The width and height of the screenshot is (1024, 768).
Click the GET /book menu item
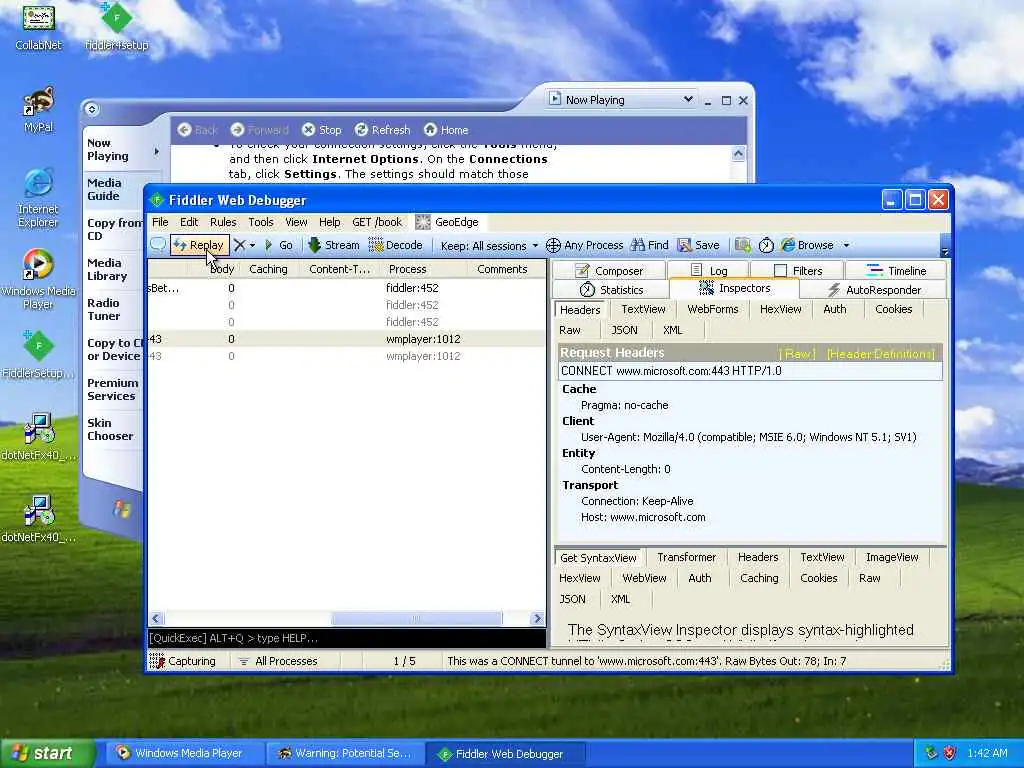coord(377,222)
